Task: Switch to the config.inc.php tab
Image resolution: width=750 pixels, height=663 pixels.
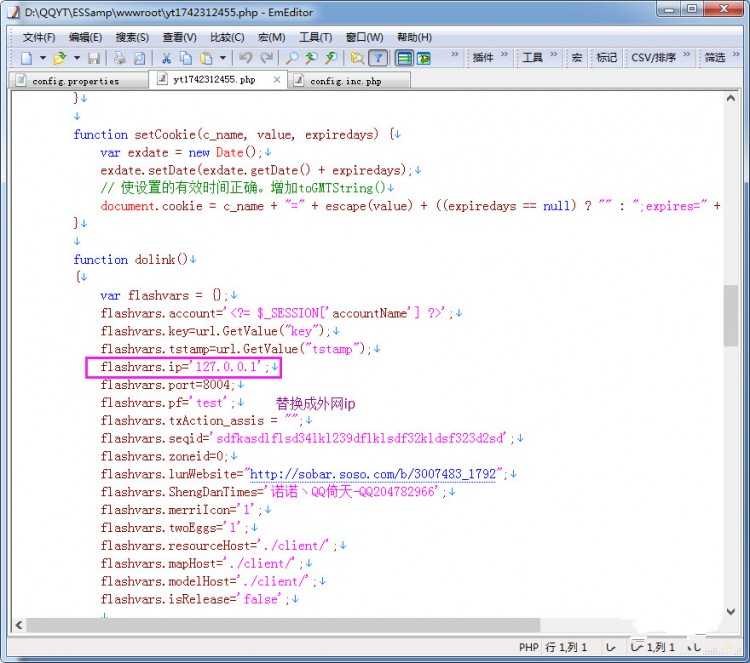Action: click(345, 81)
